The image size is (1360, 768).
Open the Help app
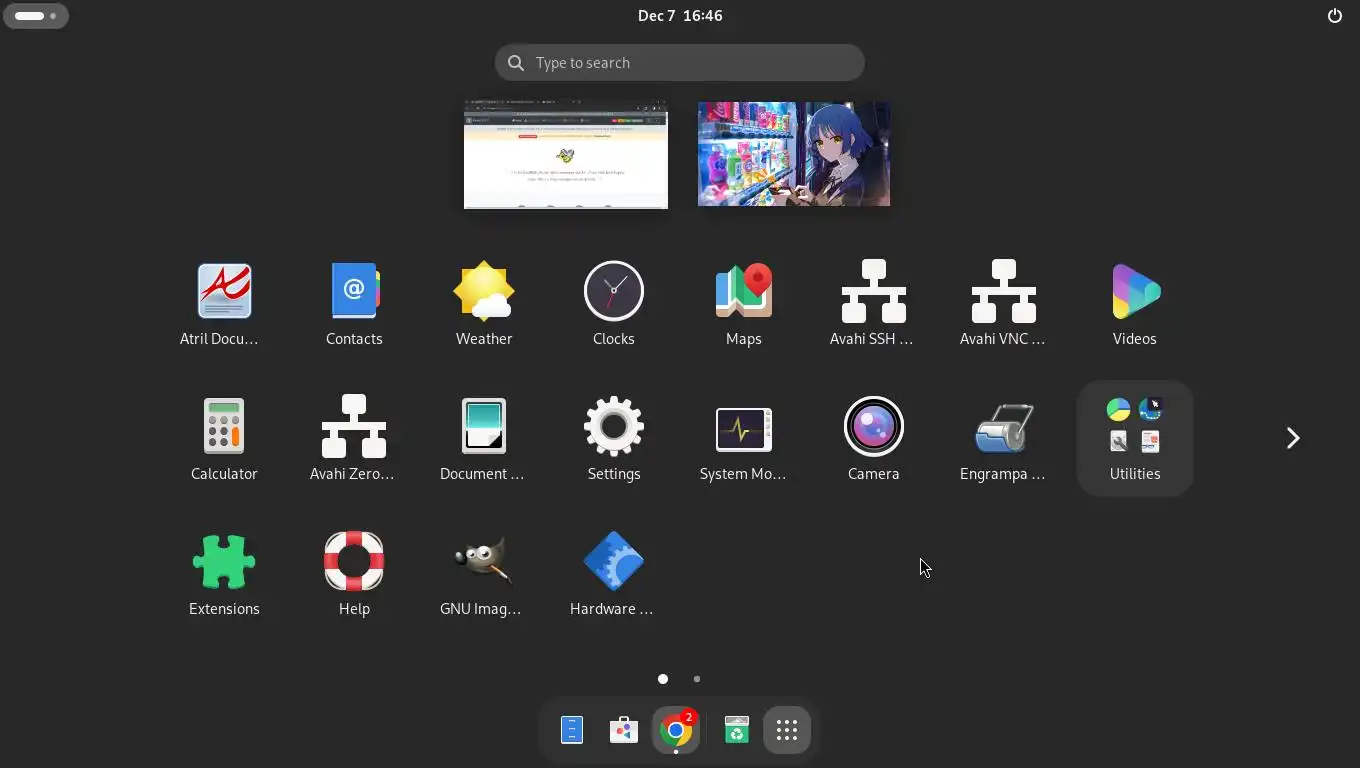click(354, 574)
